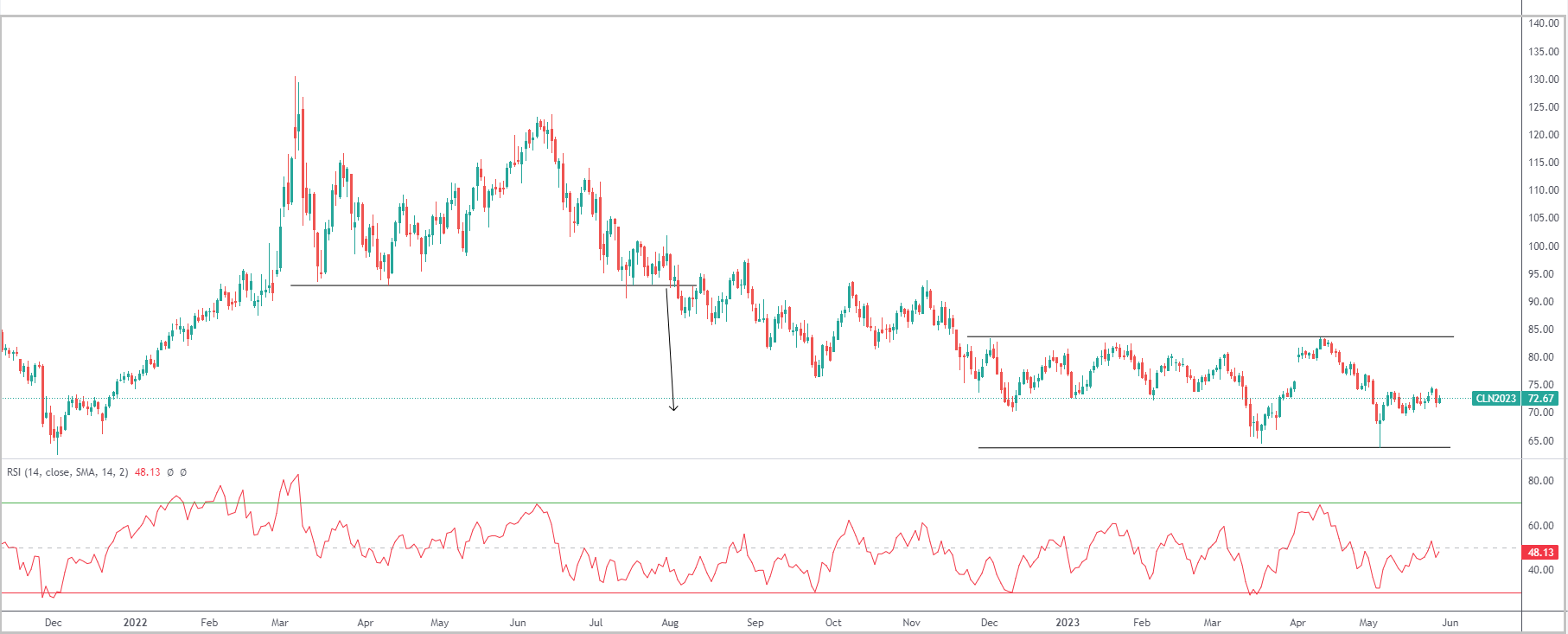The image size is (1568, 634).
Task: Select the Nov label on time axis
Action: coord(911,623)
